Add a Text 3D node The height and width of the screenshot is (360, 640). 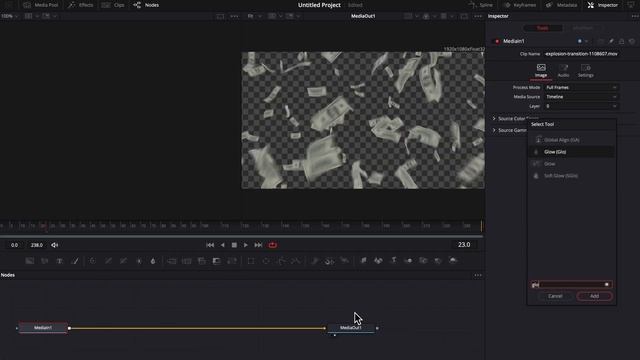coord(393,261)
